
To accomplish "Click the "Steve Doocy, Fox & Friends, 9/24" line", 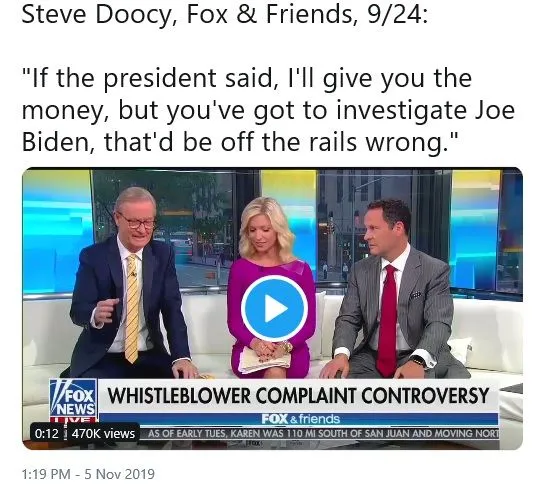I will click(225, 14).
